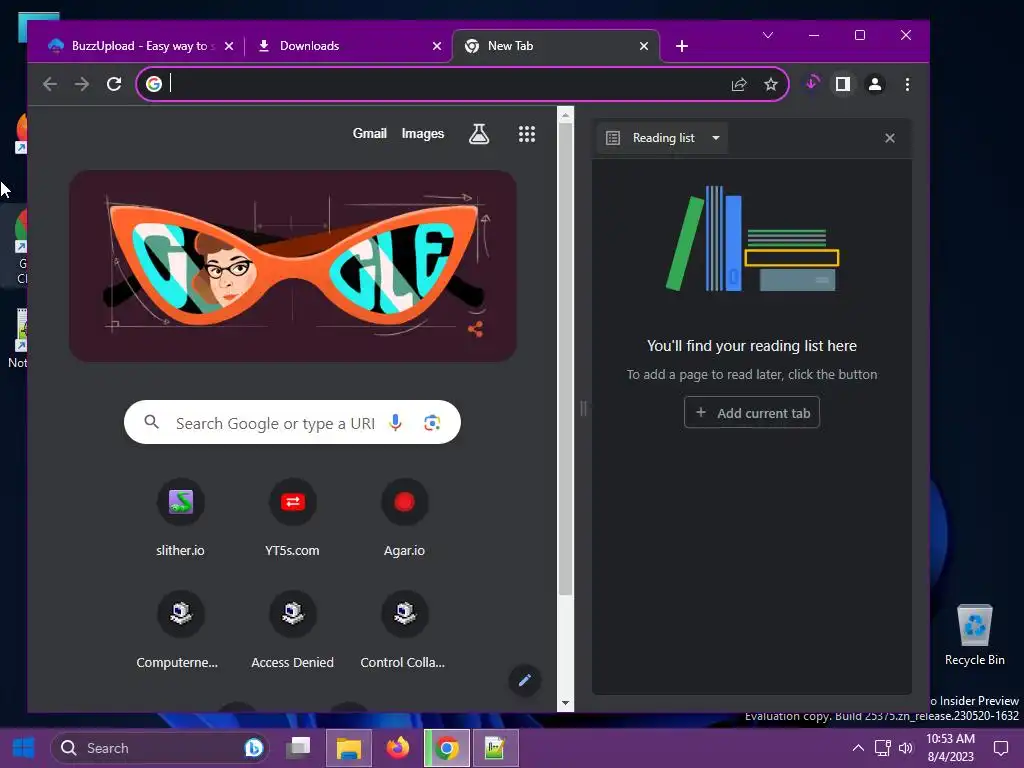Launch Firefox from the taskbar
Image resolution: width=1024 pixels, height=768 pixels.
click(x=397, y=748)
